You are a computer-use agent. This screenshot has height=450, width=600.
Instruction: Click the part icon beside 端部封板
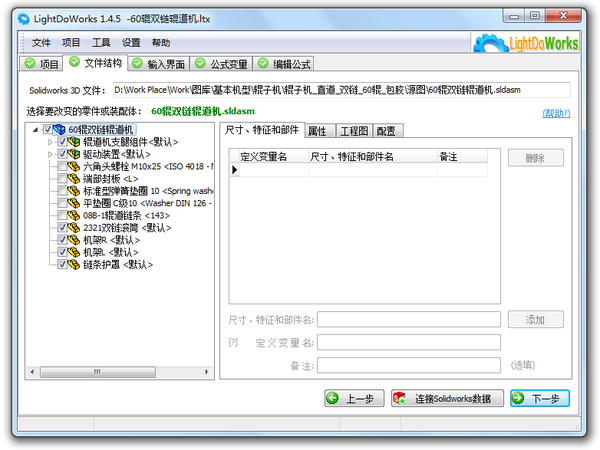tap(74, 179)
